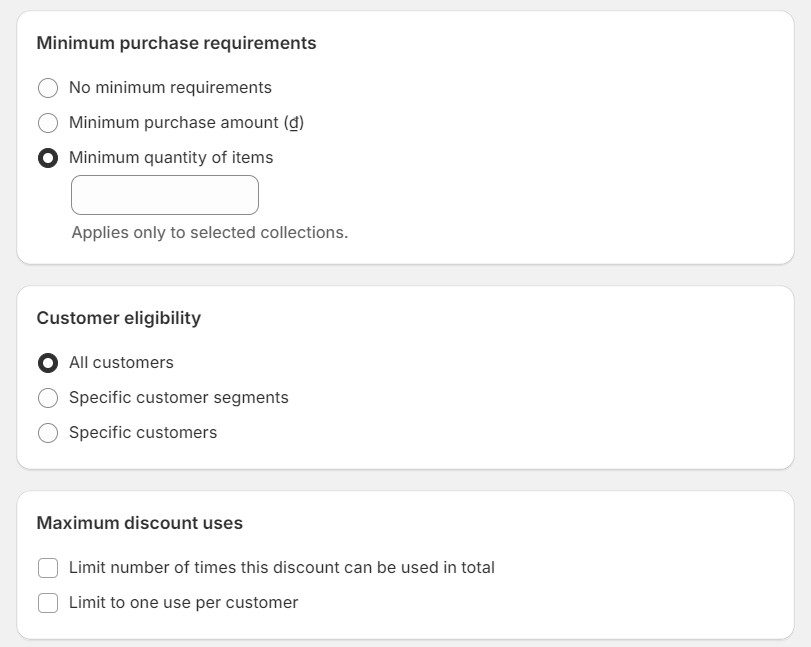Screen dimensions: 811x647
Task: Click the "Minimum purchase amount (₫)" label text
Action: click(x=186, y=123)
